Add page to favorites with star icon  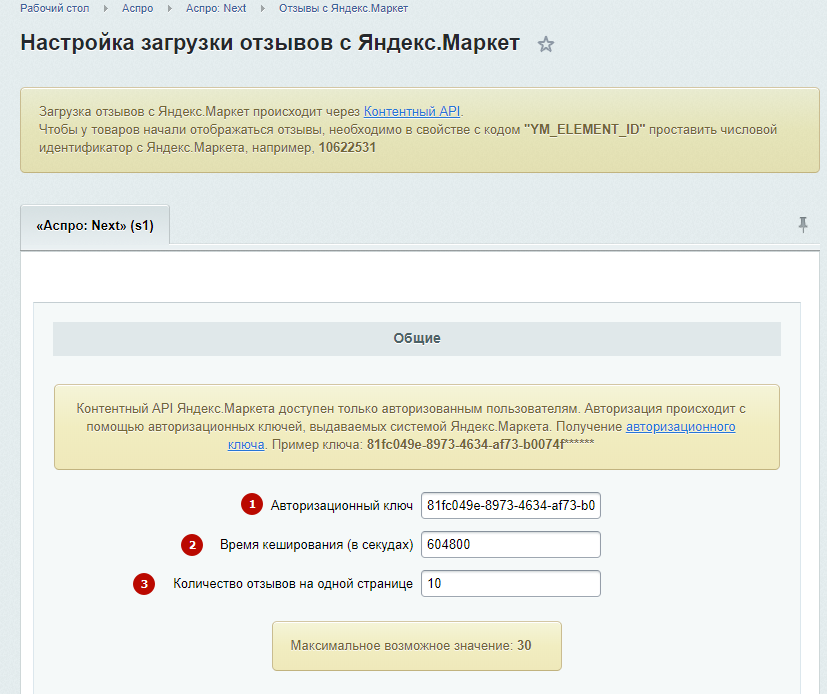tap(546, 44)
